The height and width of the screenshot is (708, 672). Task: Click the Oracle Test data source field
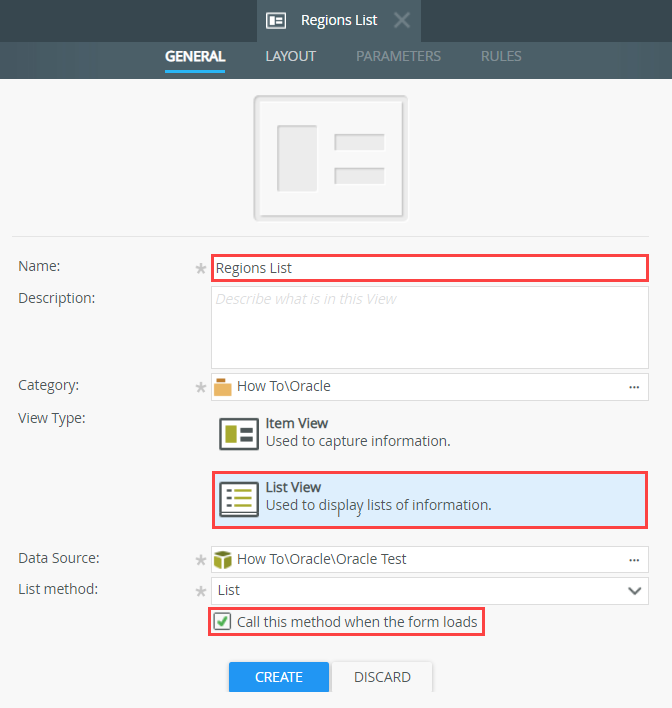[x=430, y=559]
